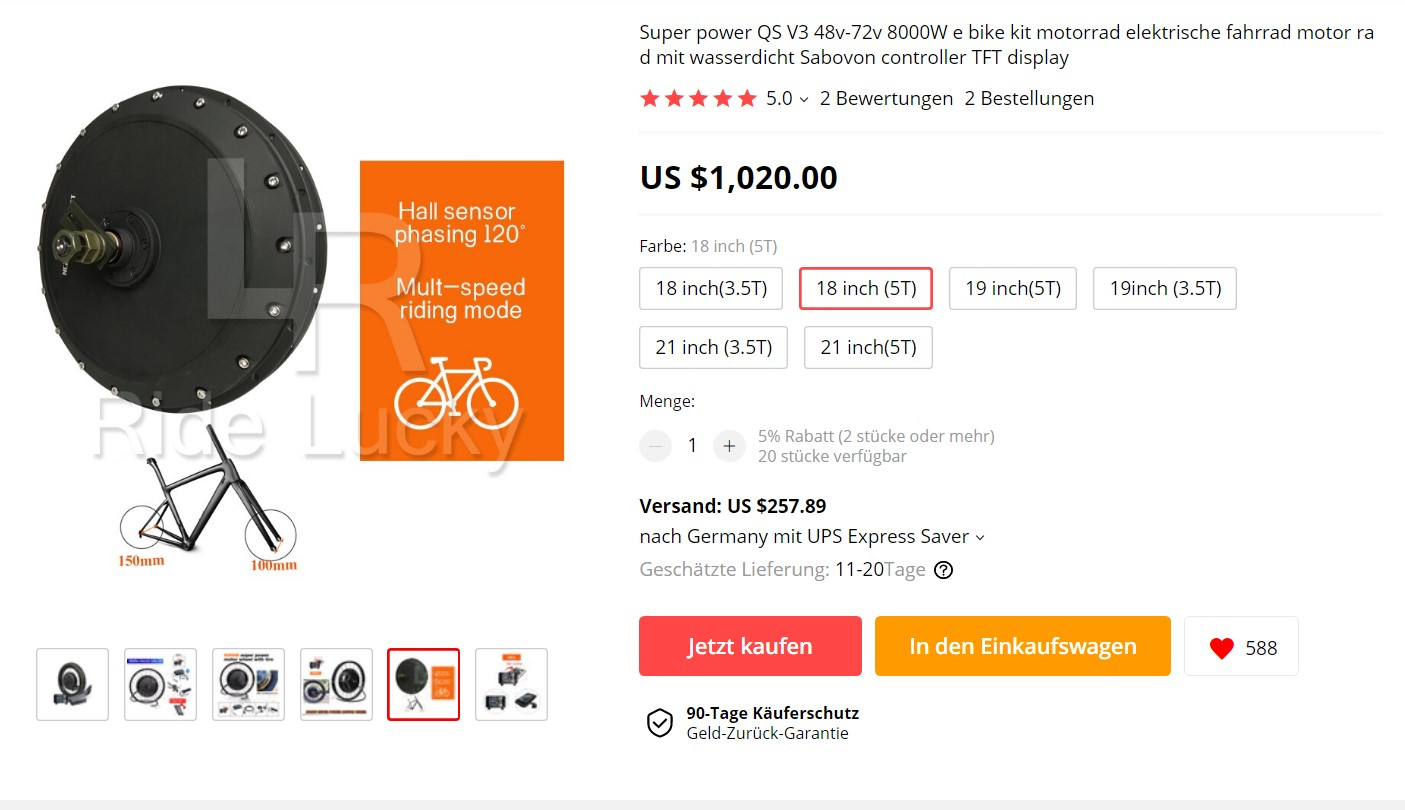Click In den Einkaufswagen button
1405x810 pixels.
[1022, 646]
